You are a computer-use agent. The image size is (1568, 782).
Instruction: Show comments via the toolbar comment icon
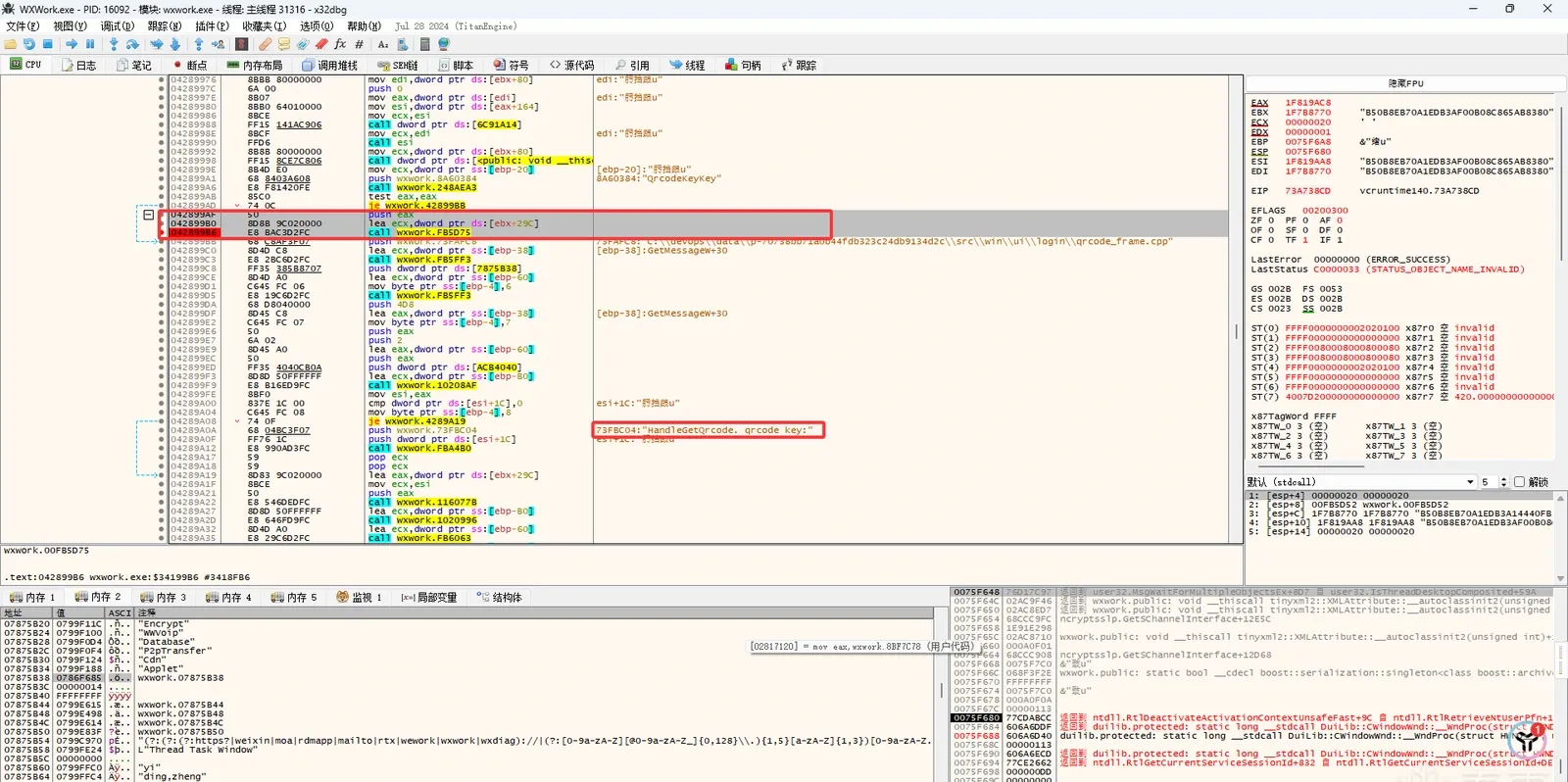point(284,44)
